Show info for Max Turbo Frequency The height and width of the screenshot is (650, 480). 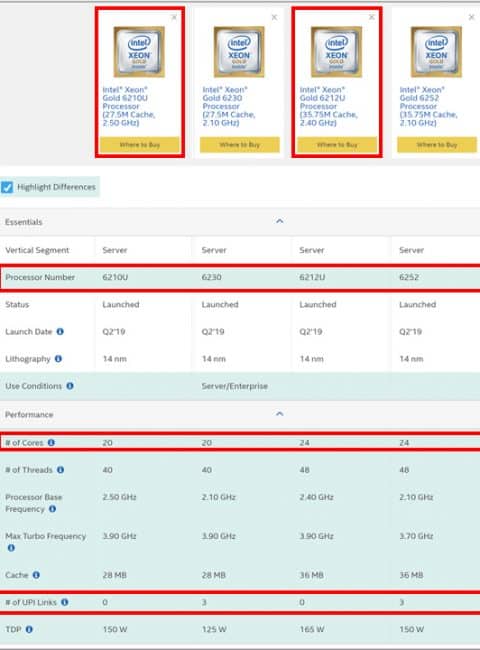(11, 548)
